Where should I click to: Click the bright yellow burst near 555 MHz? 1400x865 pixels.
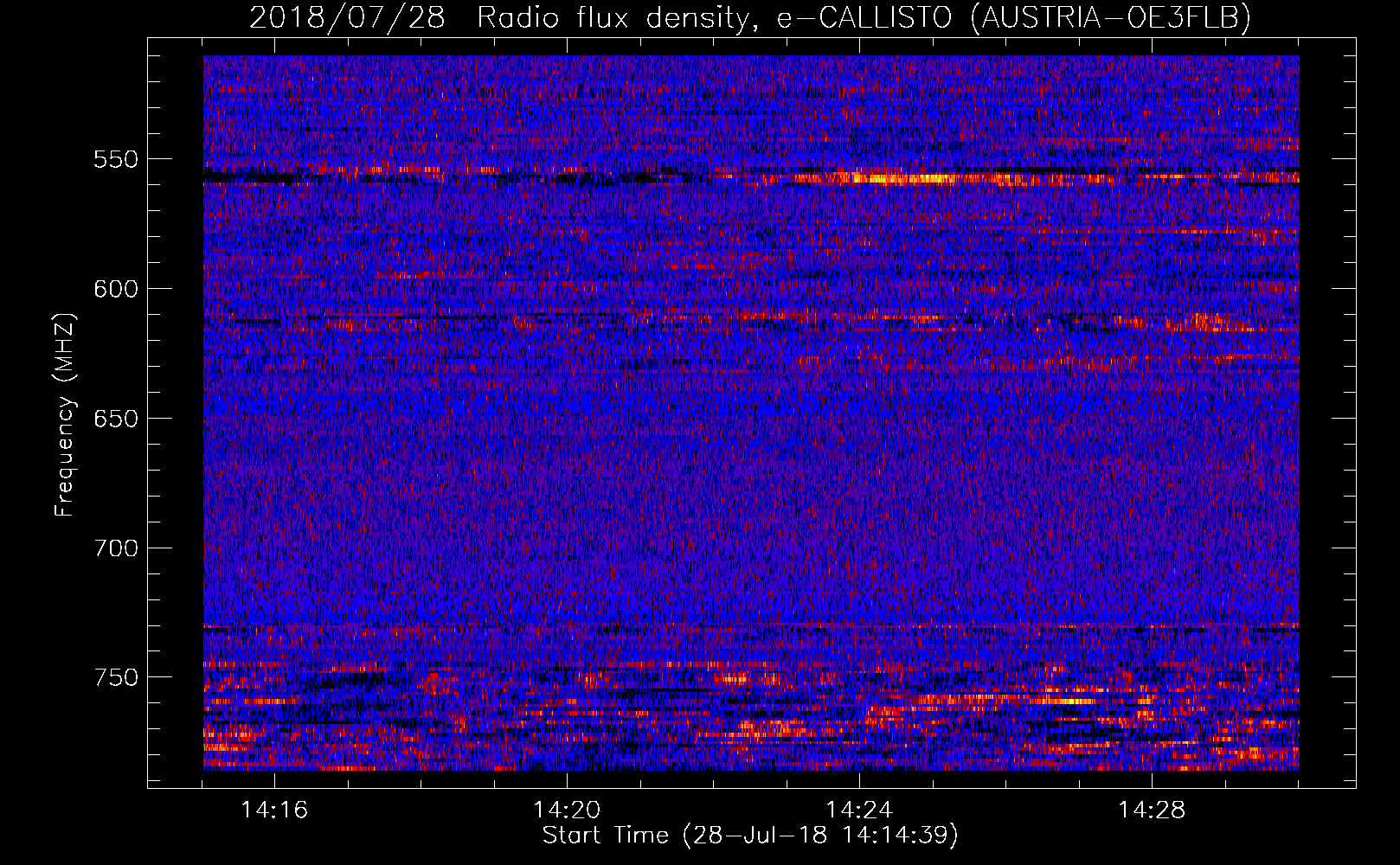coord(904,179)
